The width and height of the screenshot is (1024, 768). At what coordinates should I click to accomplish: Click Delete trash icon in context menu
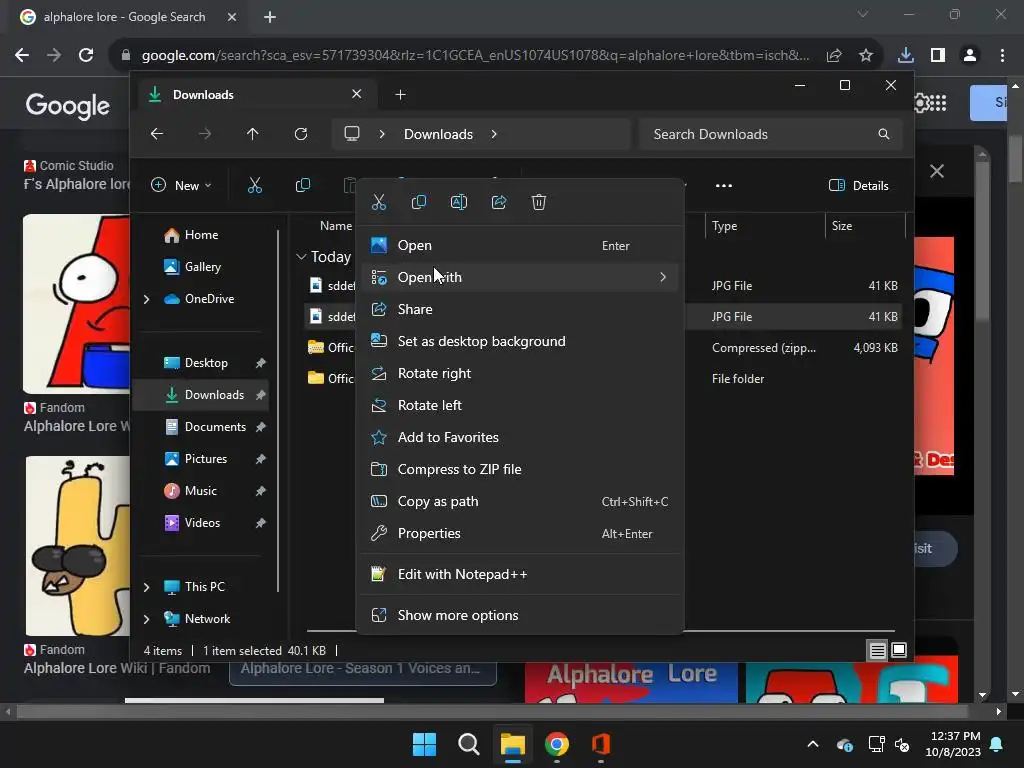pyautogui.click(x=539, y=202)
